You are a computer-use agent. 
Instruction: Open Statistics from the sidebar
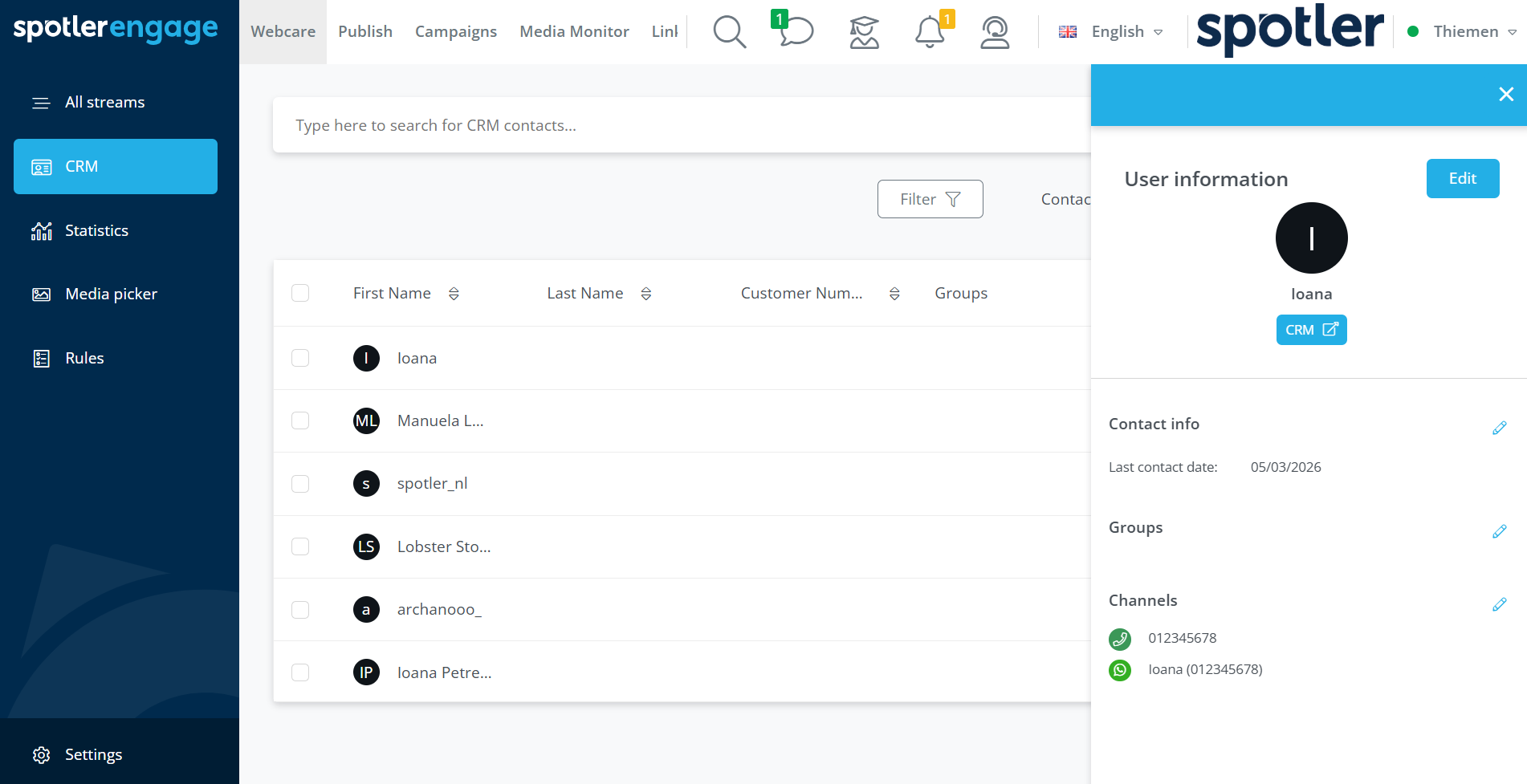pos(116,231)
